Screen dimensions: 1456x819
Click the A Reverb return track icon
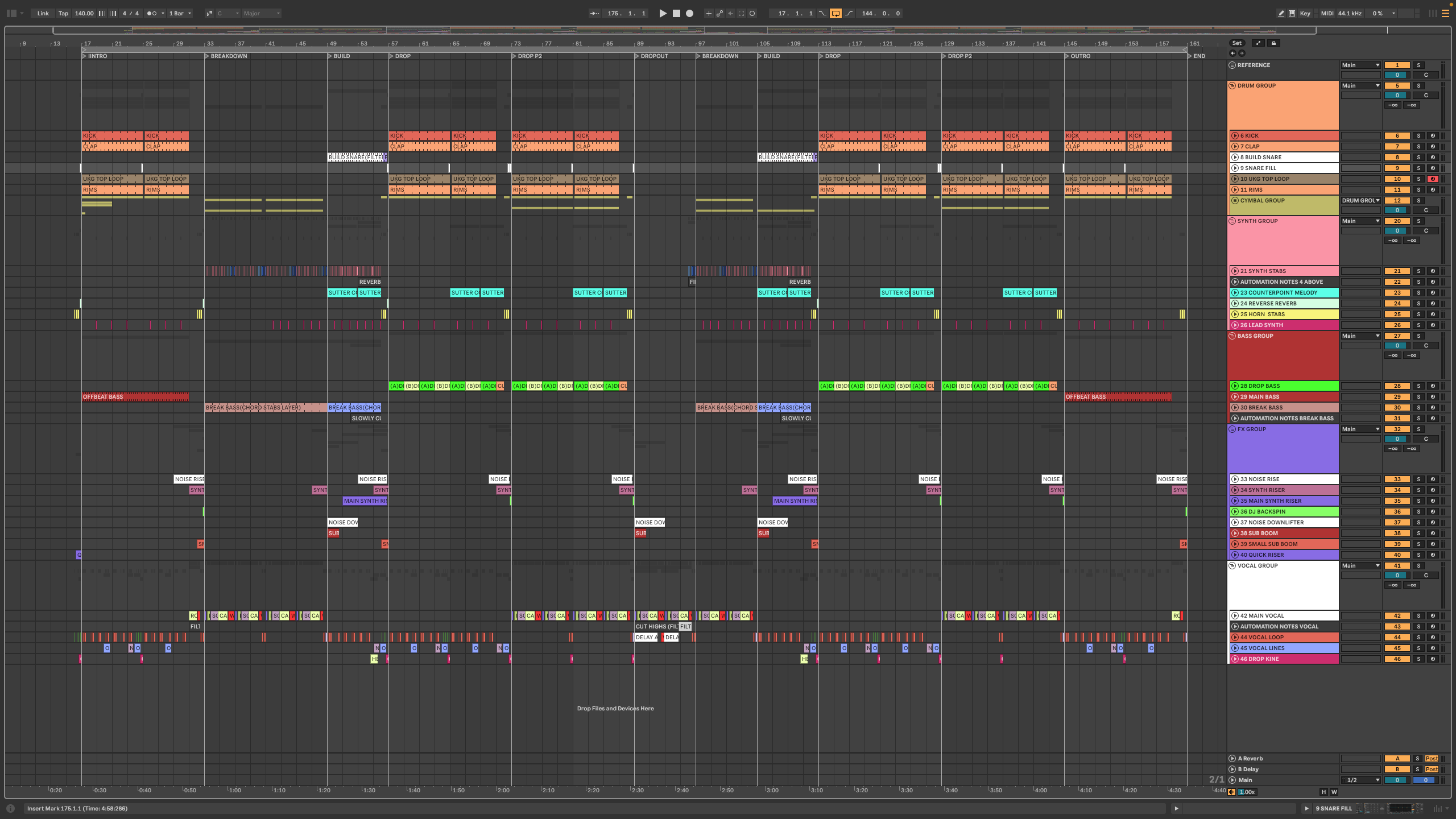(x=1232, y=759)
